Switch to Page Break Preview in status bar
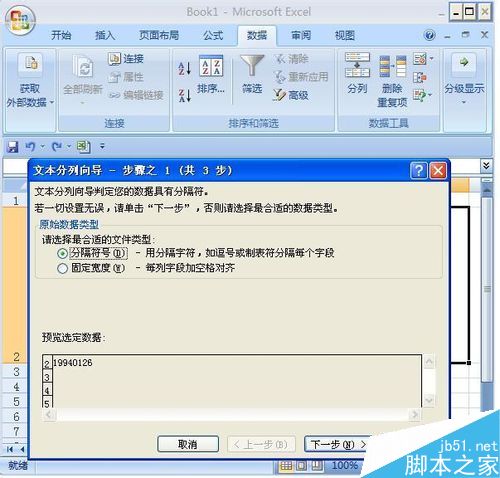Screen dimensions: 500x478 pos(316,466)
